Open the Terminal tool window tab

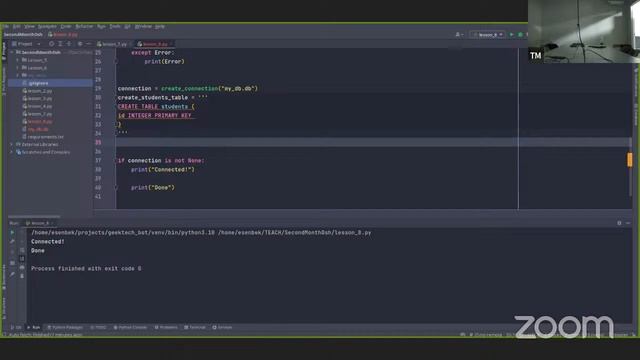(195, 327)
